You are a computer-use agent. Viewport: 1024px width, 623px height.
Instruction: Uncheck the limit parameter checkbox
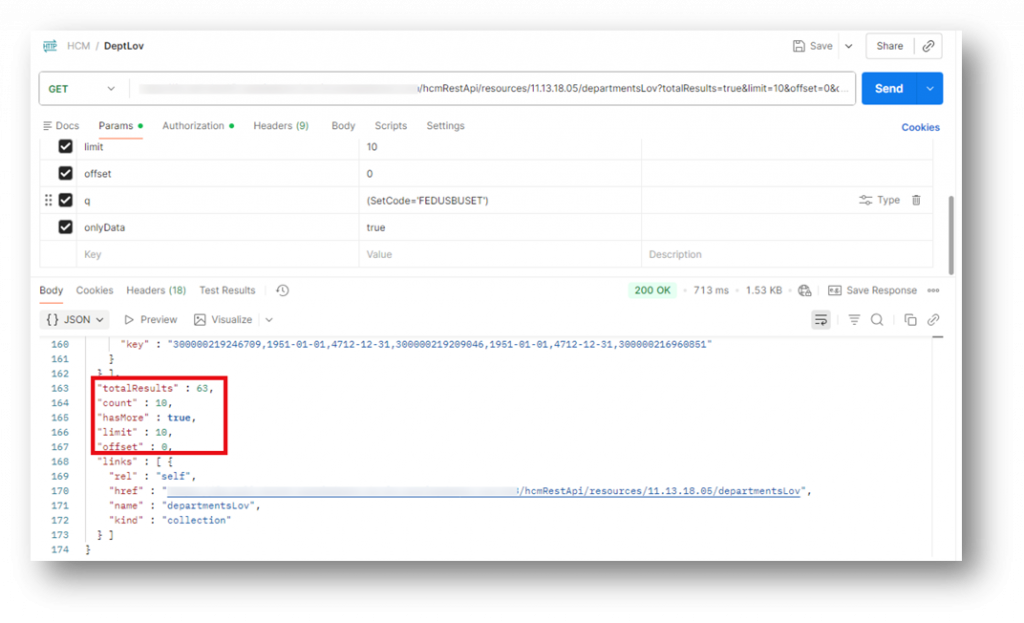[x=65, y=146]
